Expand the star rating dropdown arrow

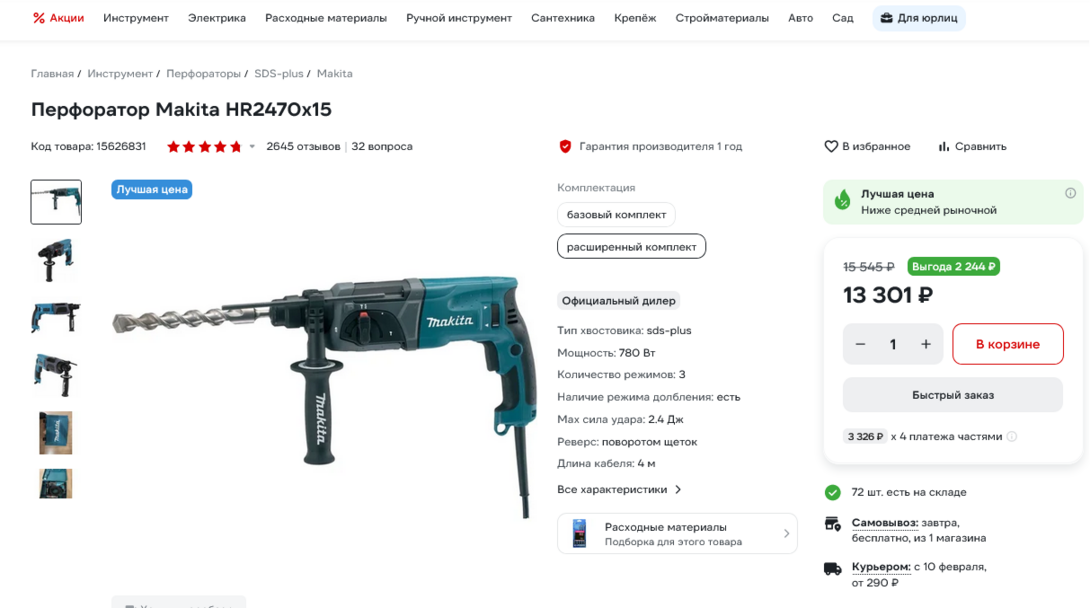click(x=252, y=147)
